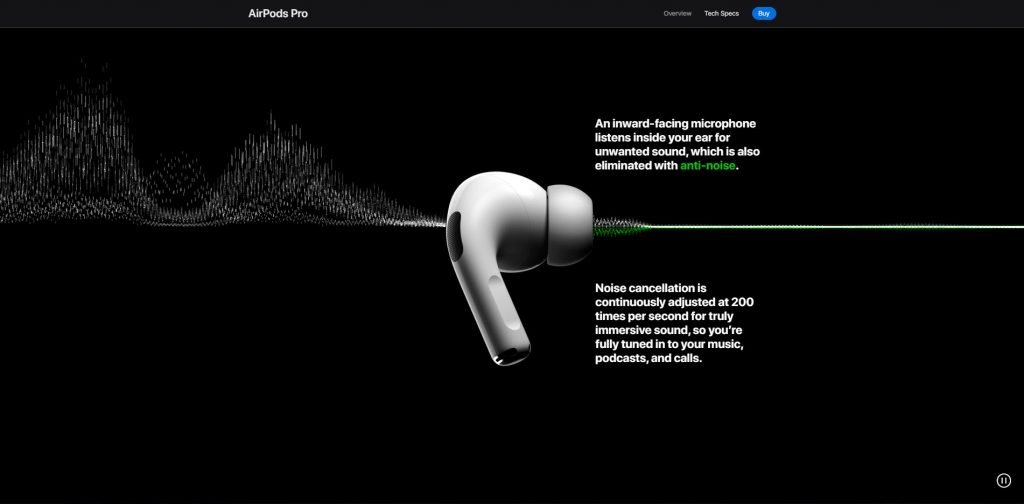1024x504 pixels.
Task: Click the AirPods Pro page title
Action: click(x=278, y=14)
